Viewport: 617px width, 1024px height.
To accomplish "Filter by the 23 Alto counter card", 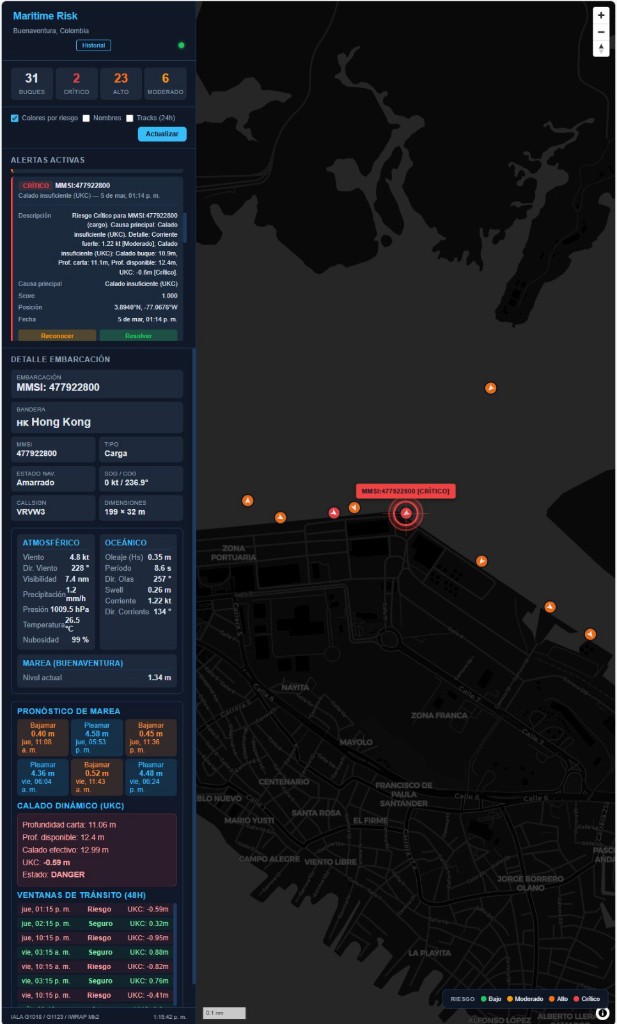I will tap(121, 84).
